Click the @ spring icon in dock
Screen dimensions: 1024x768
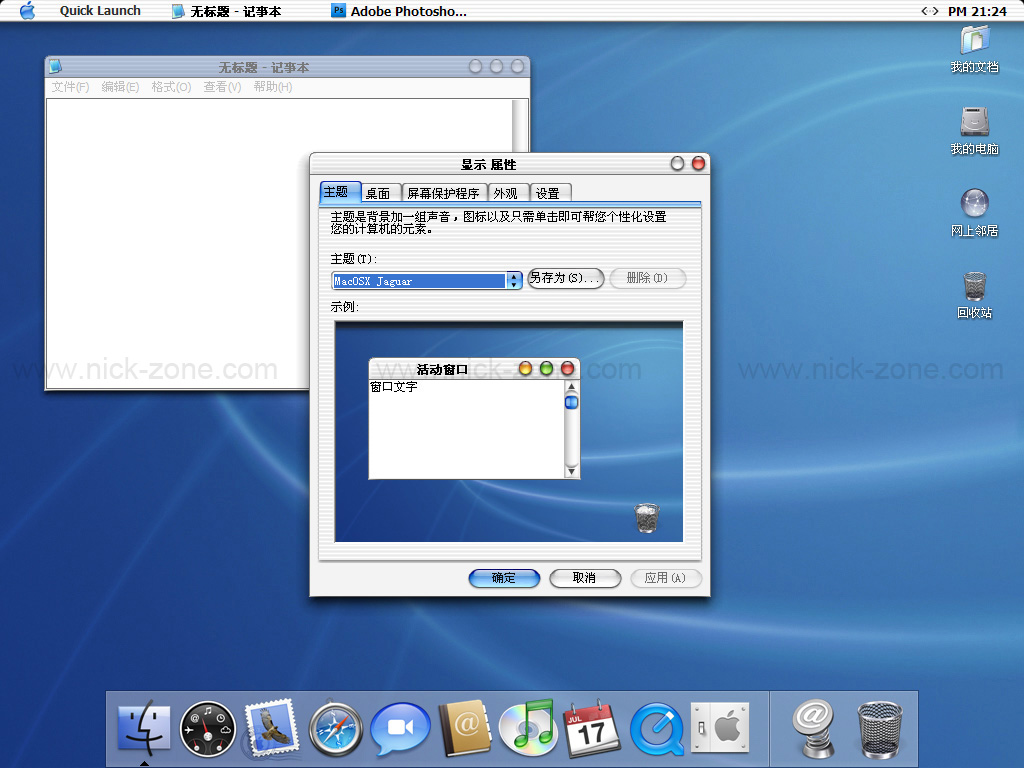(x=814, y=728)
